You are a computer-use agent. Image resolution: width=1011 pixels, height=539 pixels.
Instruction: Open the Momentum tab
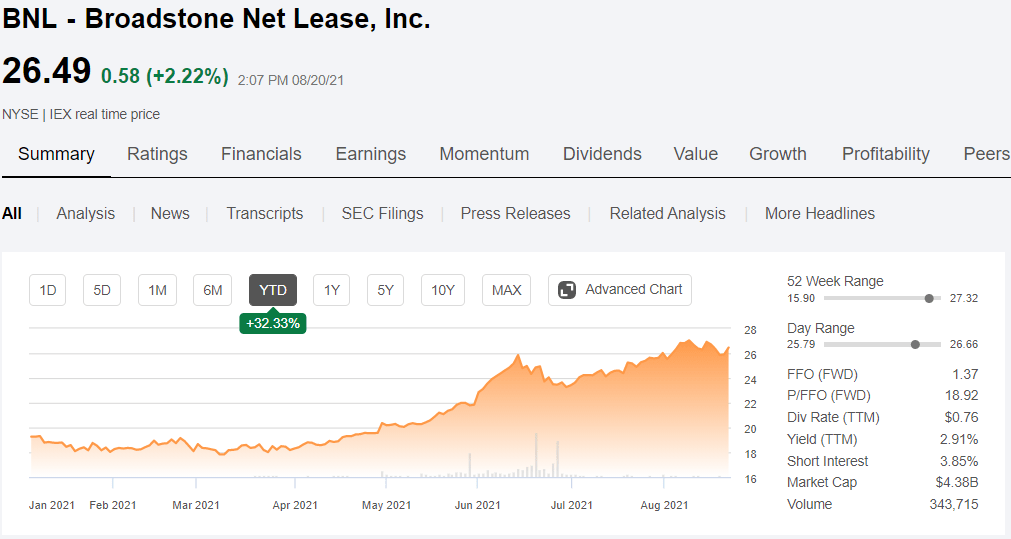pyautogui.click(x=484, y=154)
